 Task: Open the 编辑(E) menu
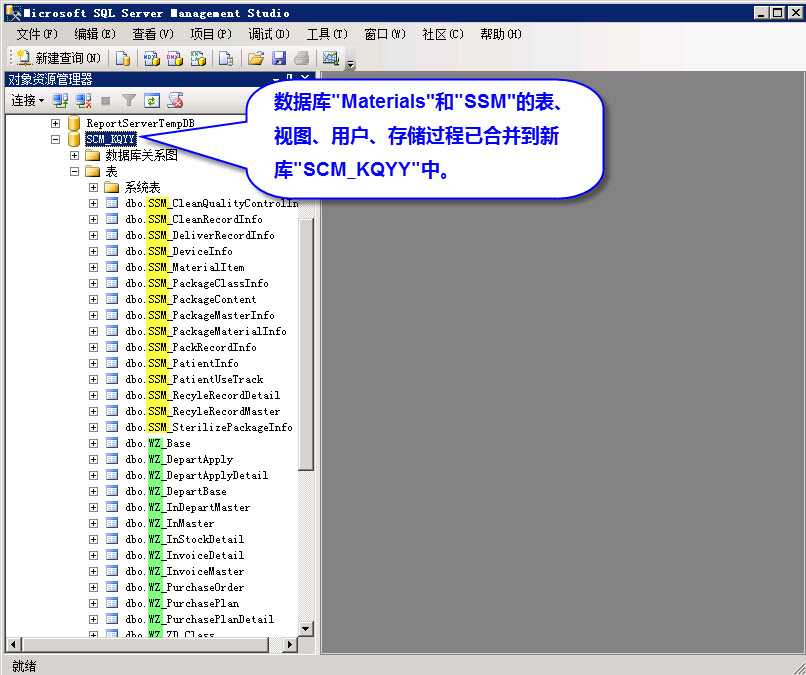(95, 34)
